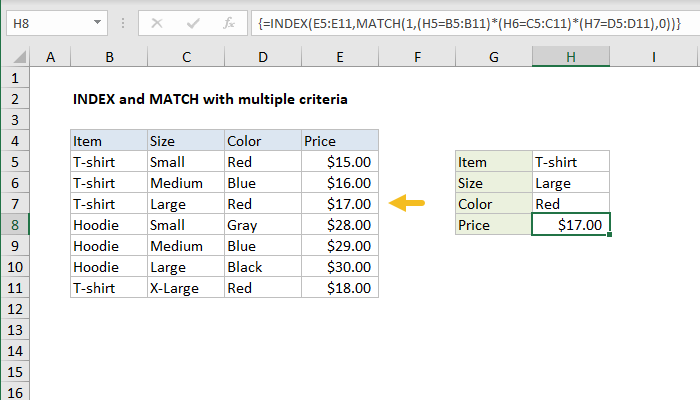
Task: Click the 'Gray' color cell
Action: [263, 225]
